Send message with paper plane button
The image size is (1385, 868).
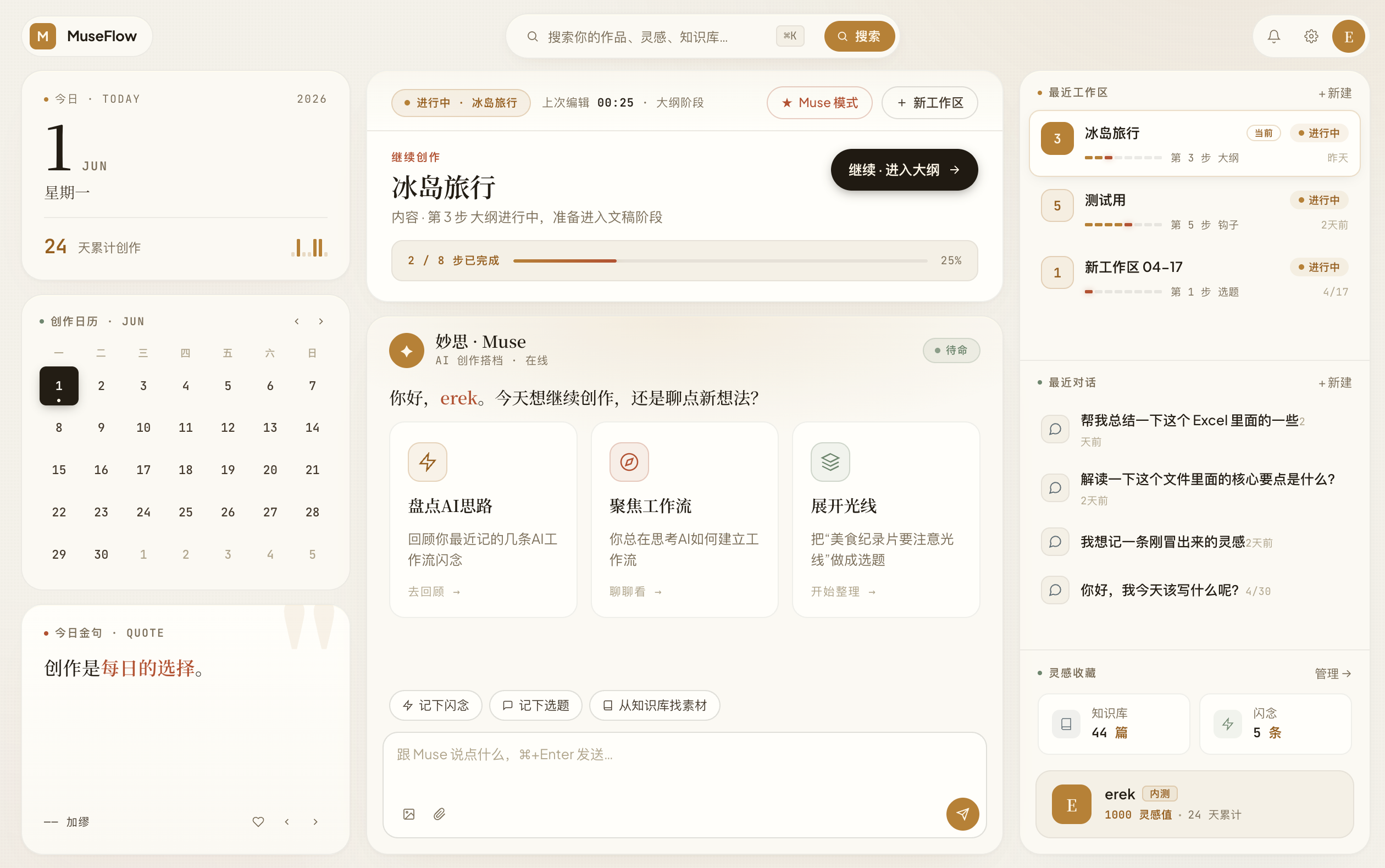(x=962, y=814)
